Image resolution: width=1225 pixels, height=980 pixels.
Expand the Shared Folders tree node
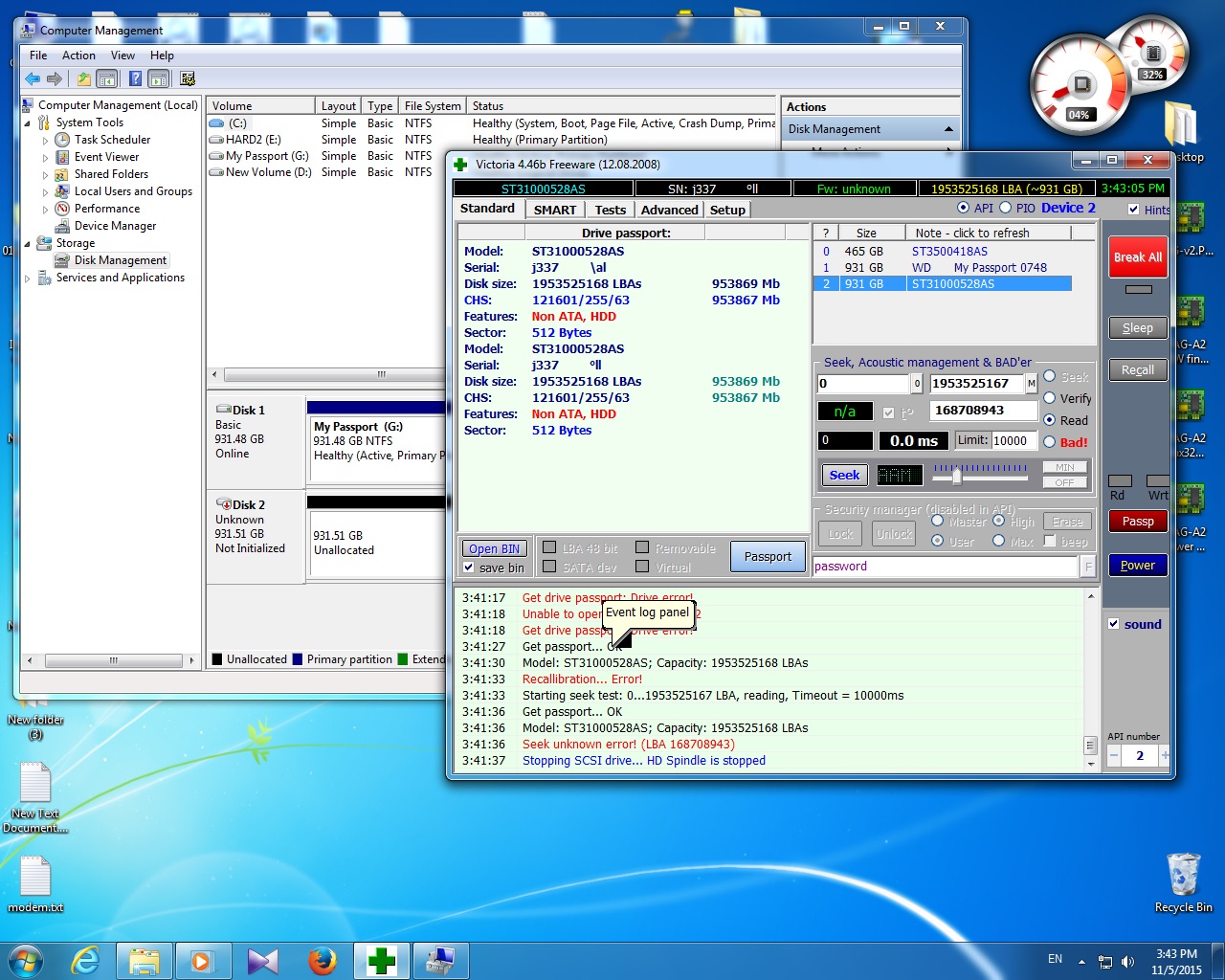(x=45, y=175)
